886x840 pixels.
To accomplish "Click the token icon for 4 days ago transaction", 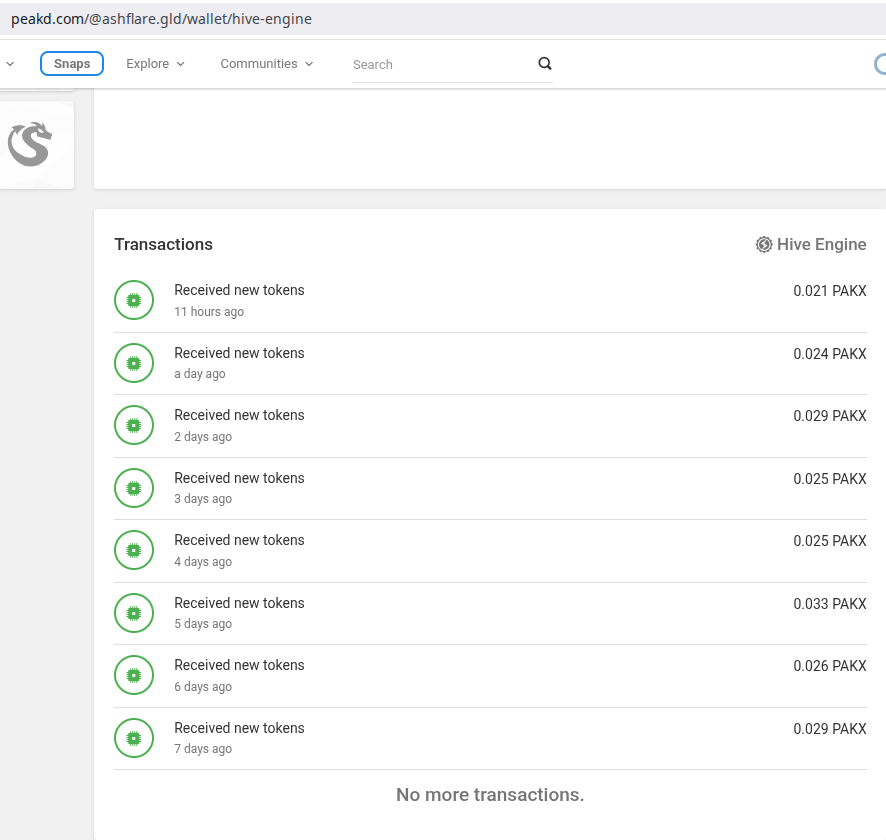I will [134, 550].
